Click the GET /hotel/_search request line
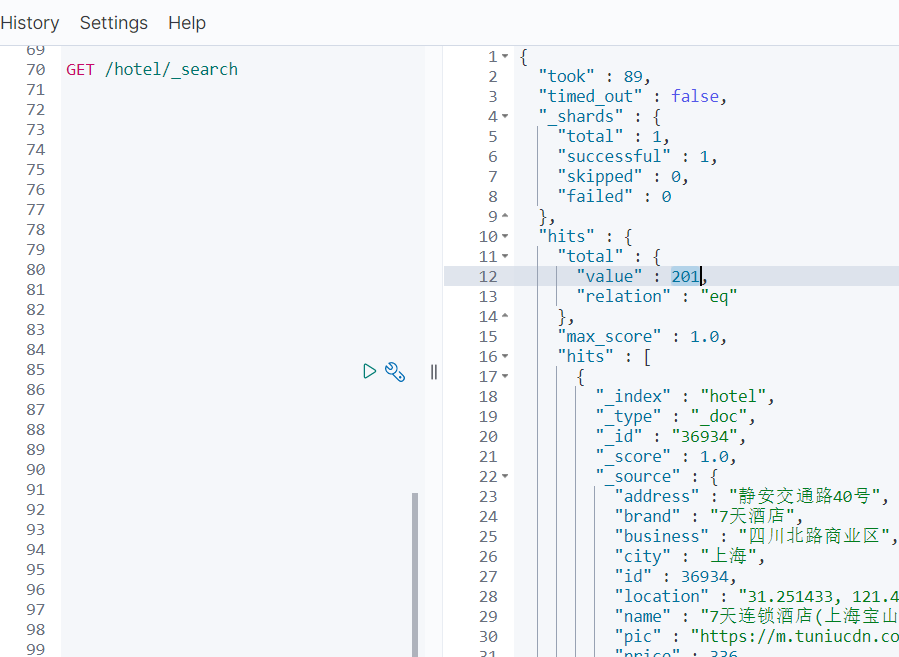 point(152,69)
